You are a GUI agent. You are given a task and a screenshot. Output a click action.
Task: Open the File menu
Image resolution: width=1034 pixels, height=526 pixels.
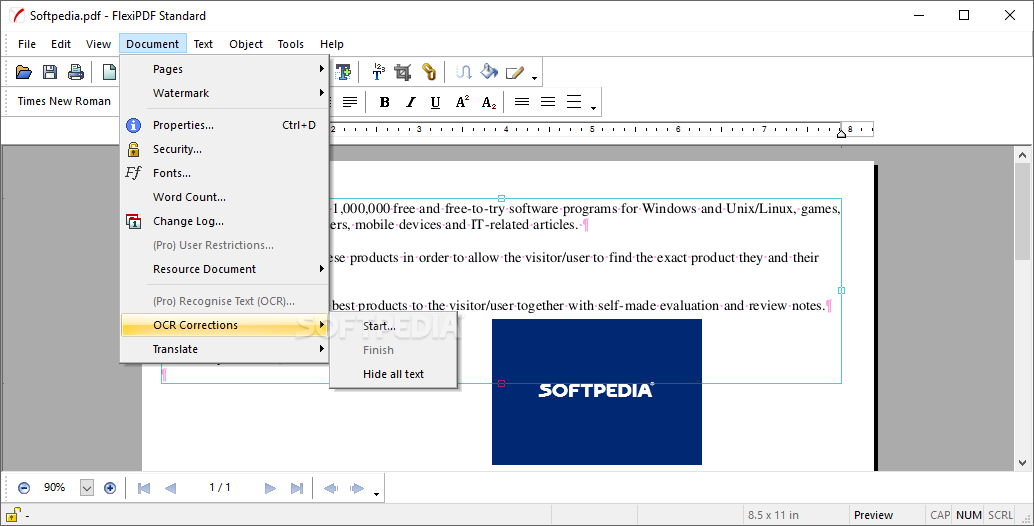coord(27,44)
